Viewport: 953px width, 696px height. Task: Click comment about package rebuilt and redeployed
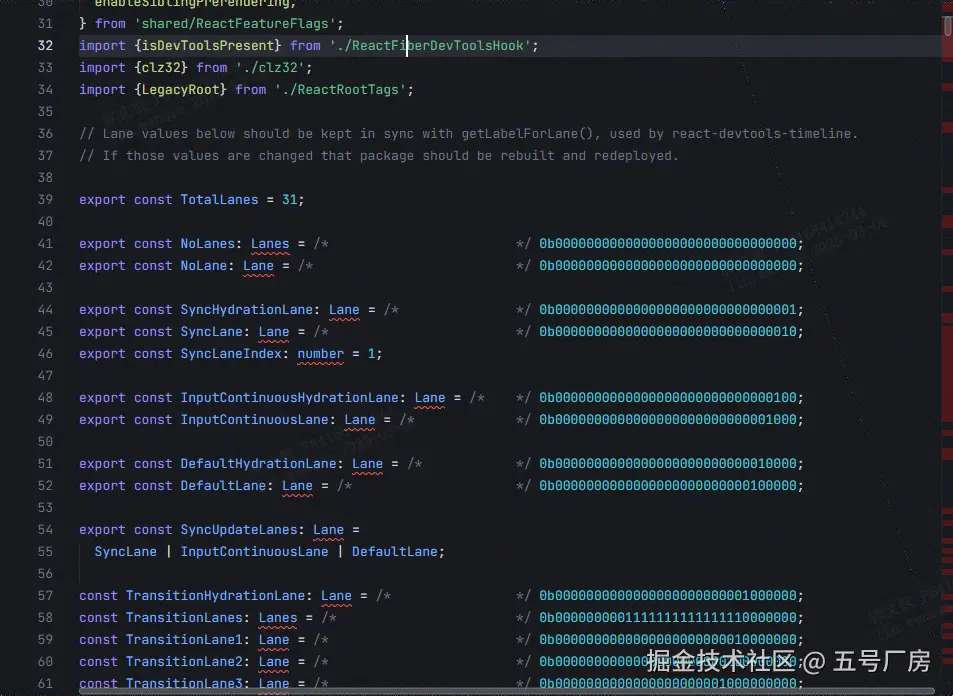[379, 156]
